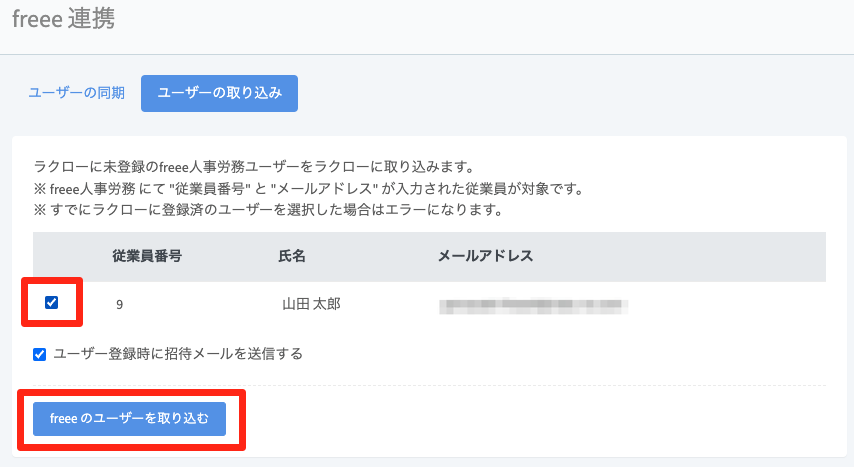Click the empty space right of the blurred email
The width and height of the screenshot is (854, 467).
[727, 305]
